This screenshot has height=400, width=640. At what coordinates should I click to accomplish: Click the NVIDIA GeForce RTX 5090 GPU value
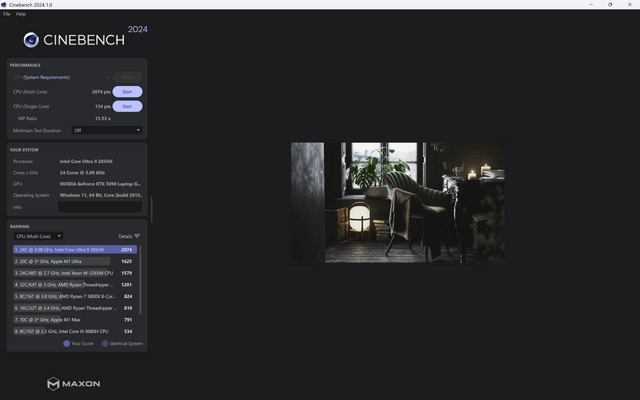100,184
